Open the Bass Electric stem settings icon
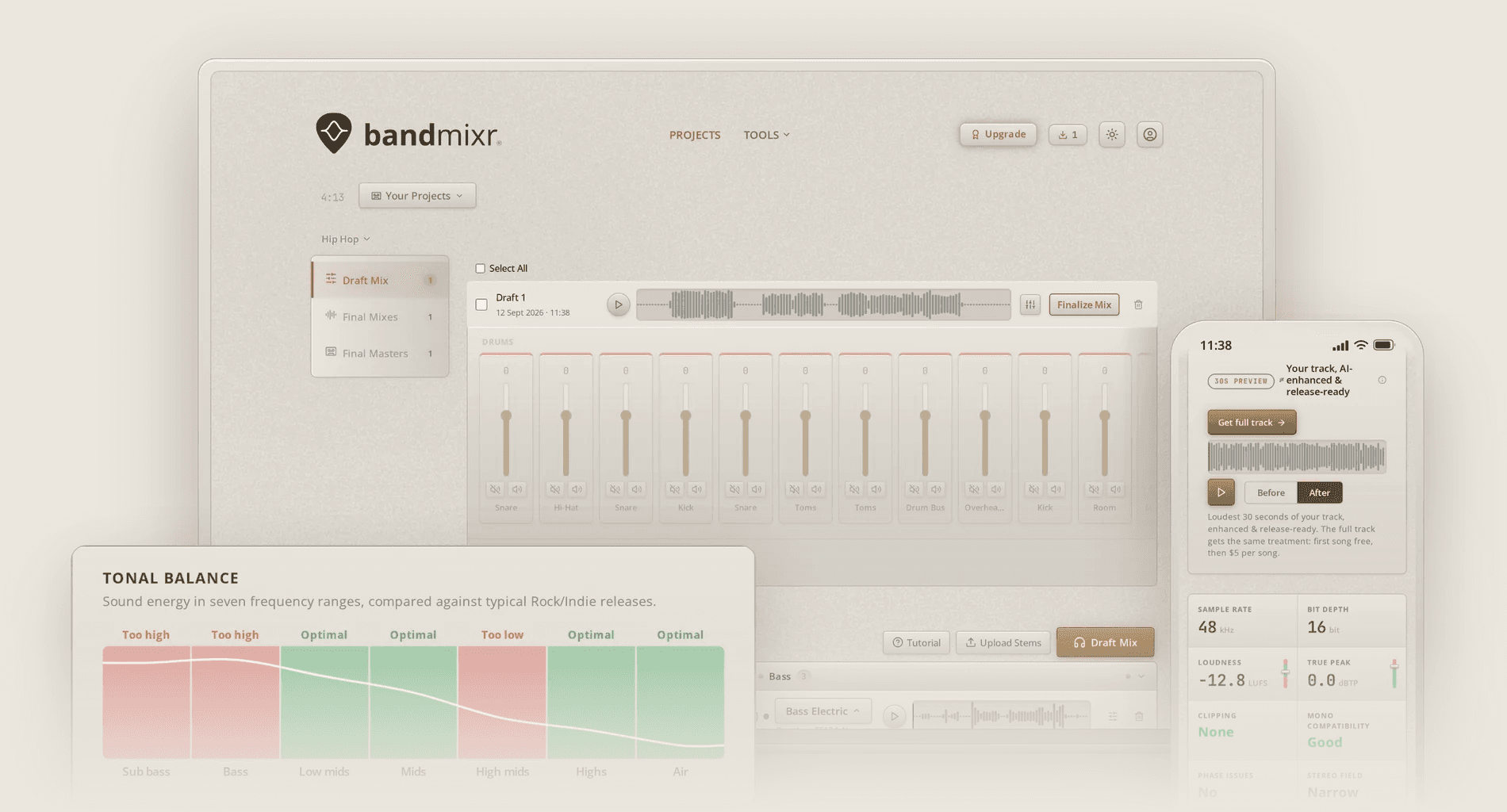This screenshot has height=812, width=1507. pyautogui.click(x=1113, y=716)
